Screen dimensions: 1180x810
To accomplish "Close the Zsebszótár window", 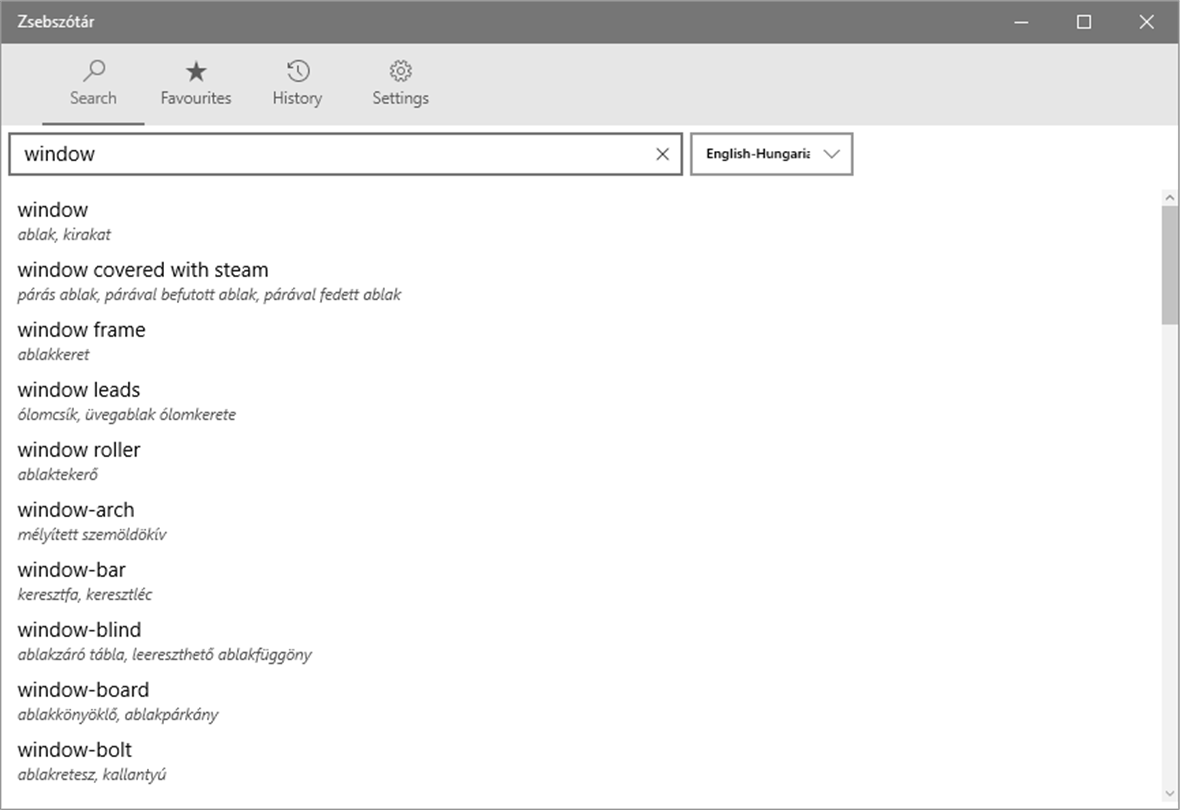I will pos(1146,22).
